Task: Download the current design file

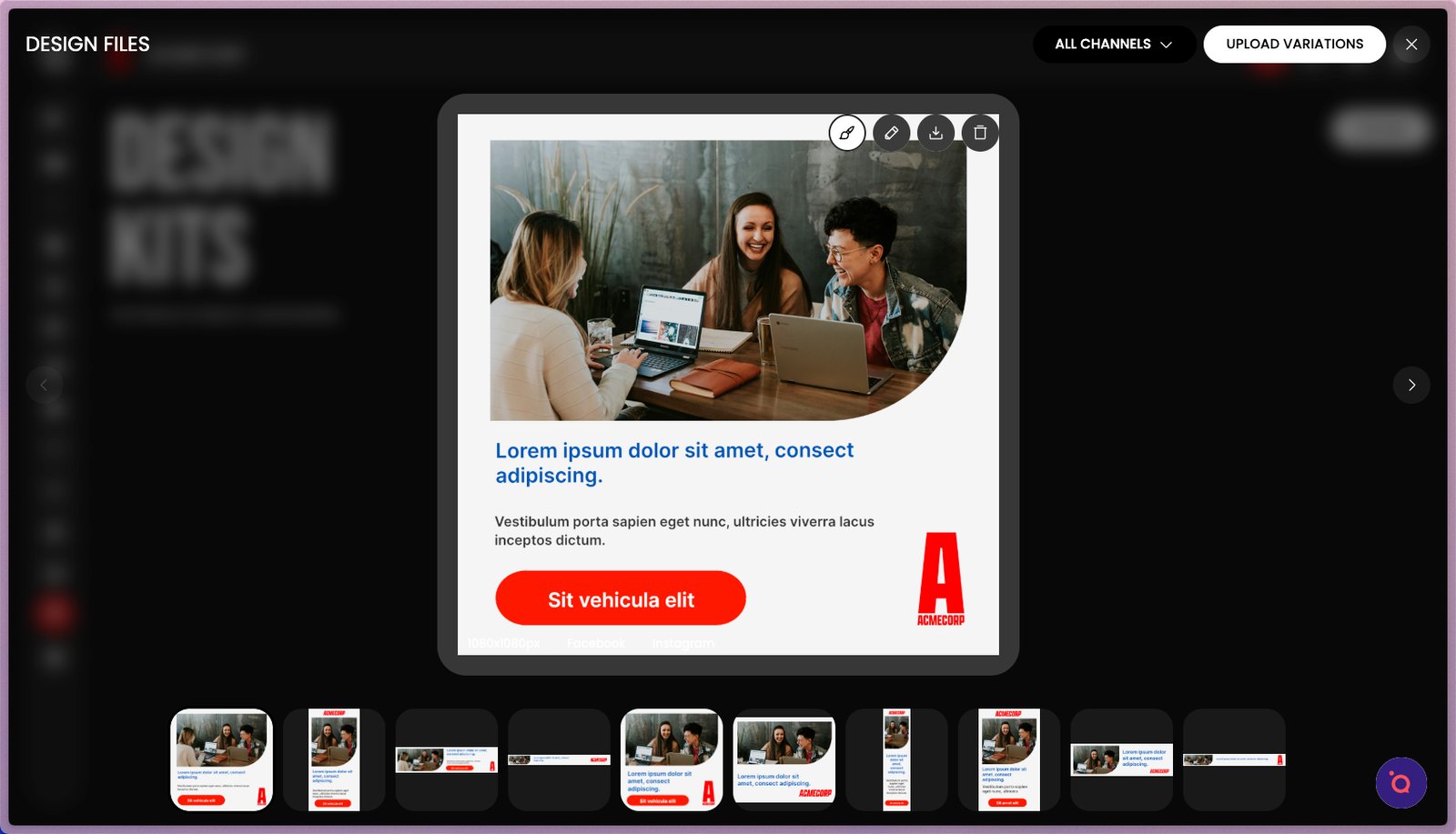Action: coord(935,133)
